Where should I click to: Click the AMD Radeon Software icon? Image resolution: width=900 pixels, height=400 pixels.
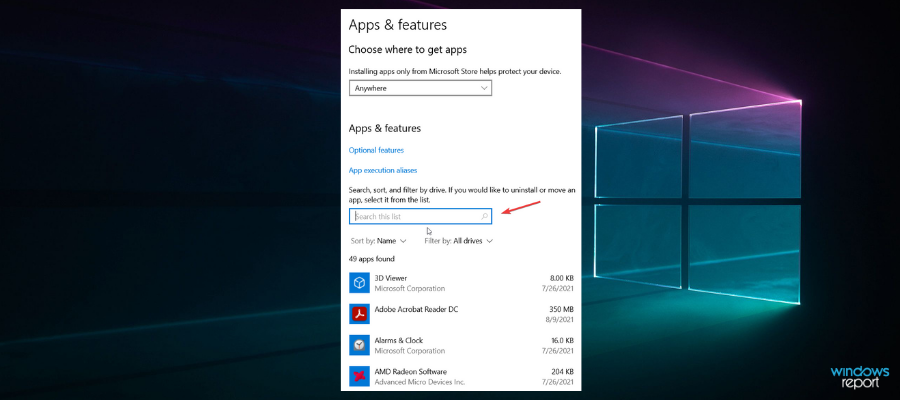(x=359, y=376)
